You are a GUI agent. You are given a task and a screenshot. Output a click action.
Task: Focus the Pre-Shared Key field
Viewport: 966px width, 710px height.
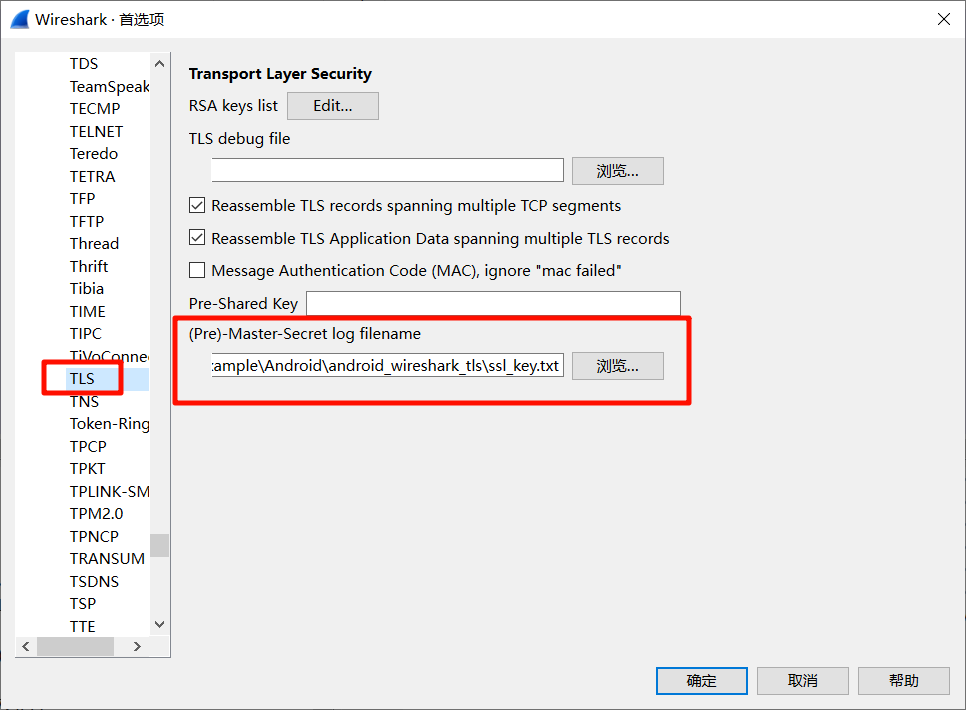click(493, 303)
